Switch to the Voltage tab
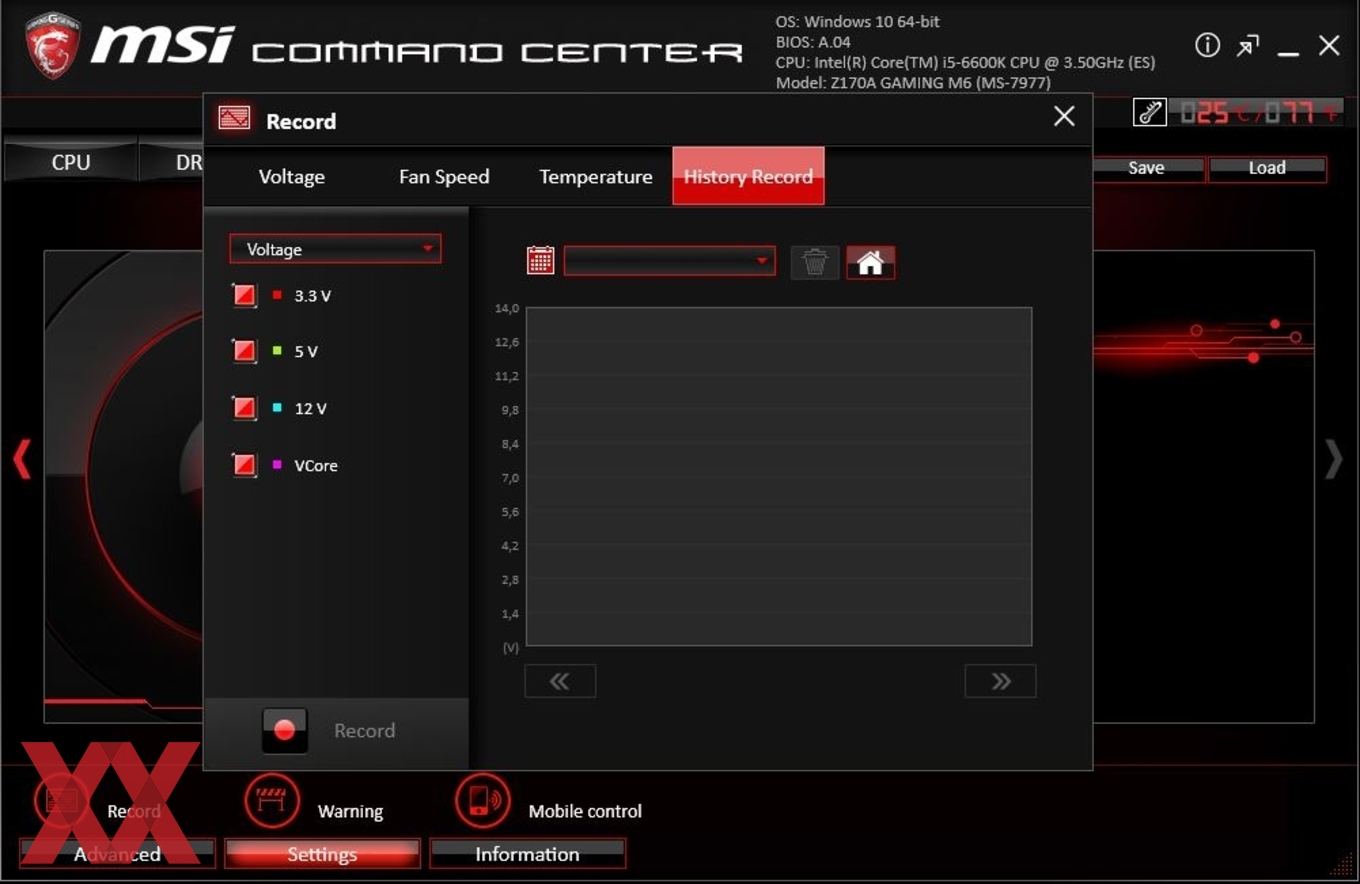 292,177
